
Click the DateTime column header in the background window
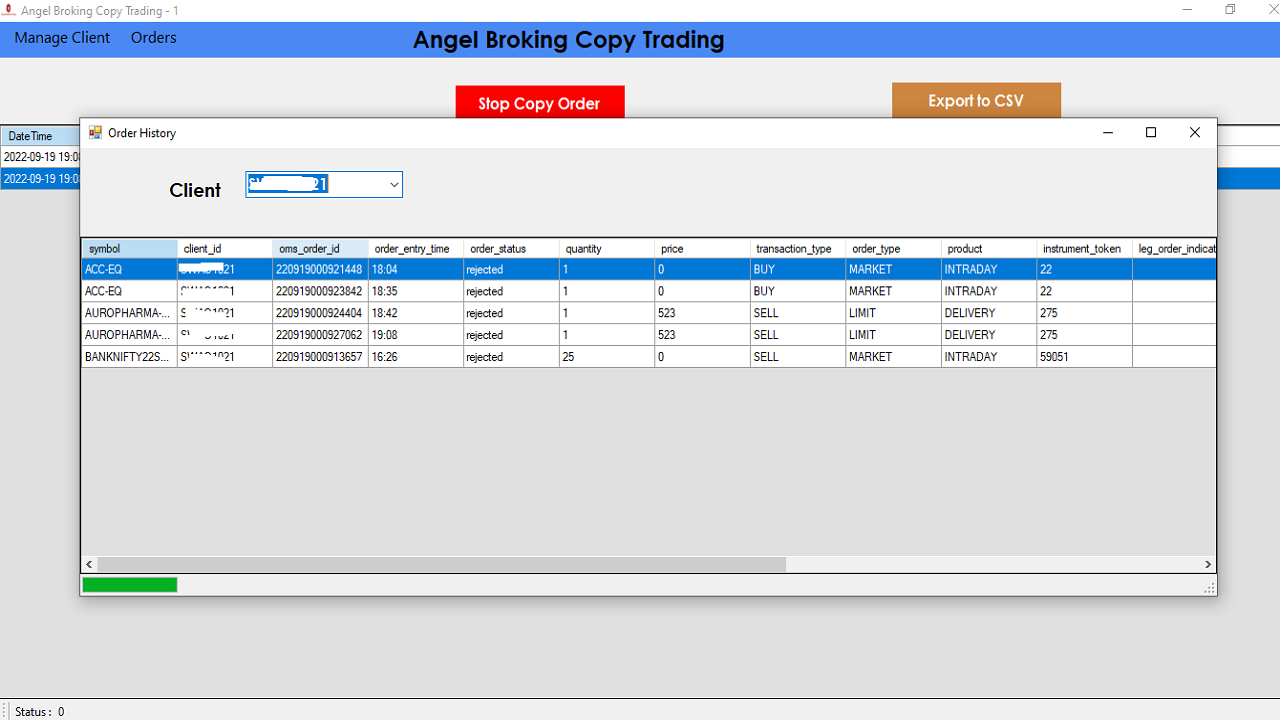[30, 135]
